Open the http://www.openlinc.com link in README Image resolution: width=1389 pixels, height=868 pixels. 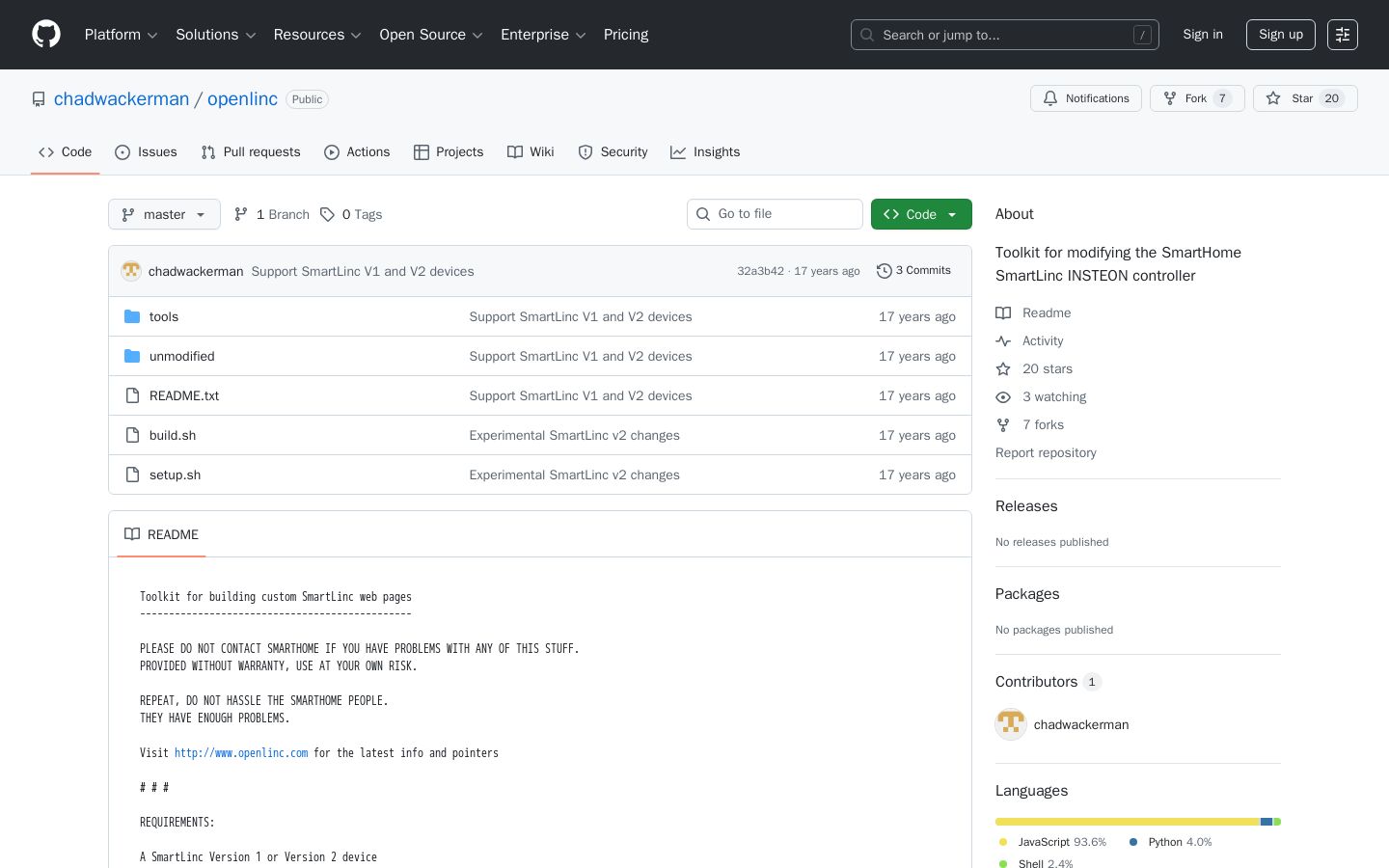[241, 753]
